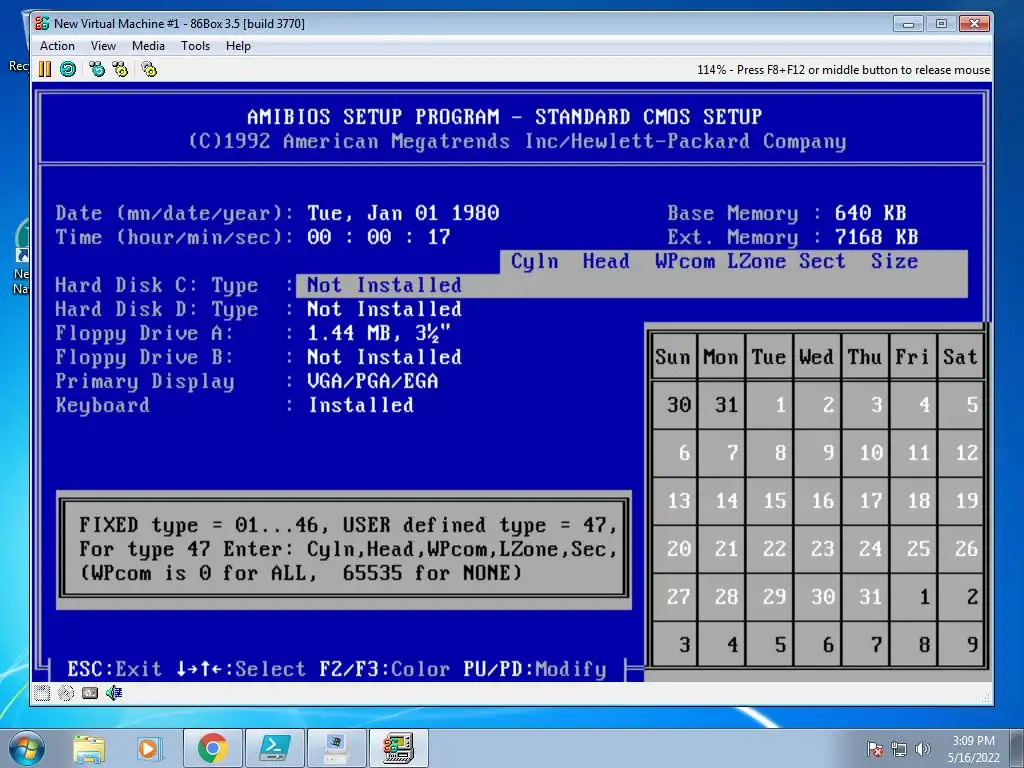The image size is (1024, 768).
Task: Click 'LZone' column header
Action: tap(756, 261)
